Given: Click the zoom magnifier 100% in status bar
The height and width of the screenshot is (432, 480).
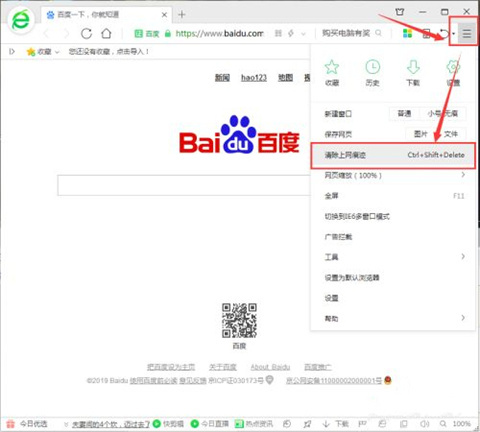Looking at the screenshot, I should (x=455, y=424).
